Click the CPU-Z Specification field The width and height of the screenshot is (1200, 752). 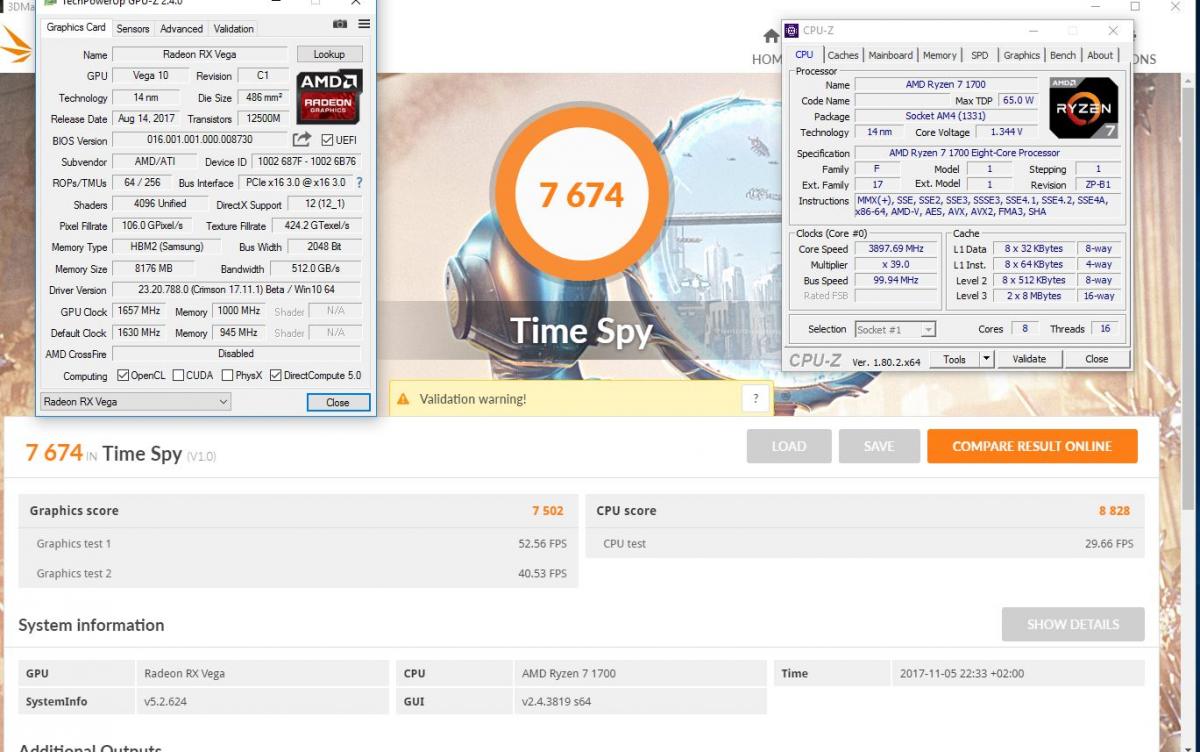pyautogui.click(x=988, y=153)
